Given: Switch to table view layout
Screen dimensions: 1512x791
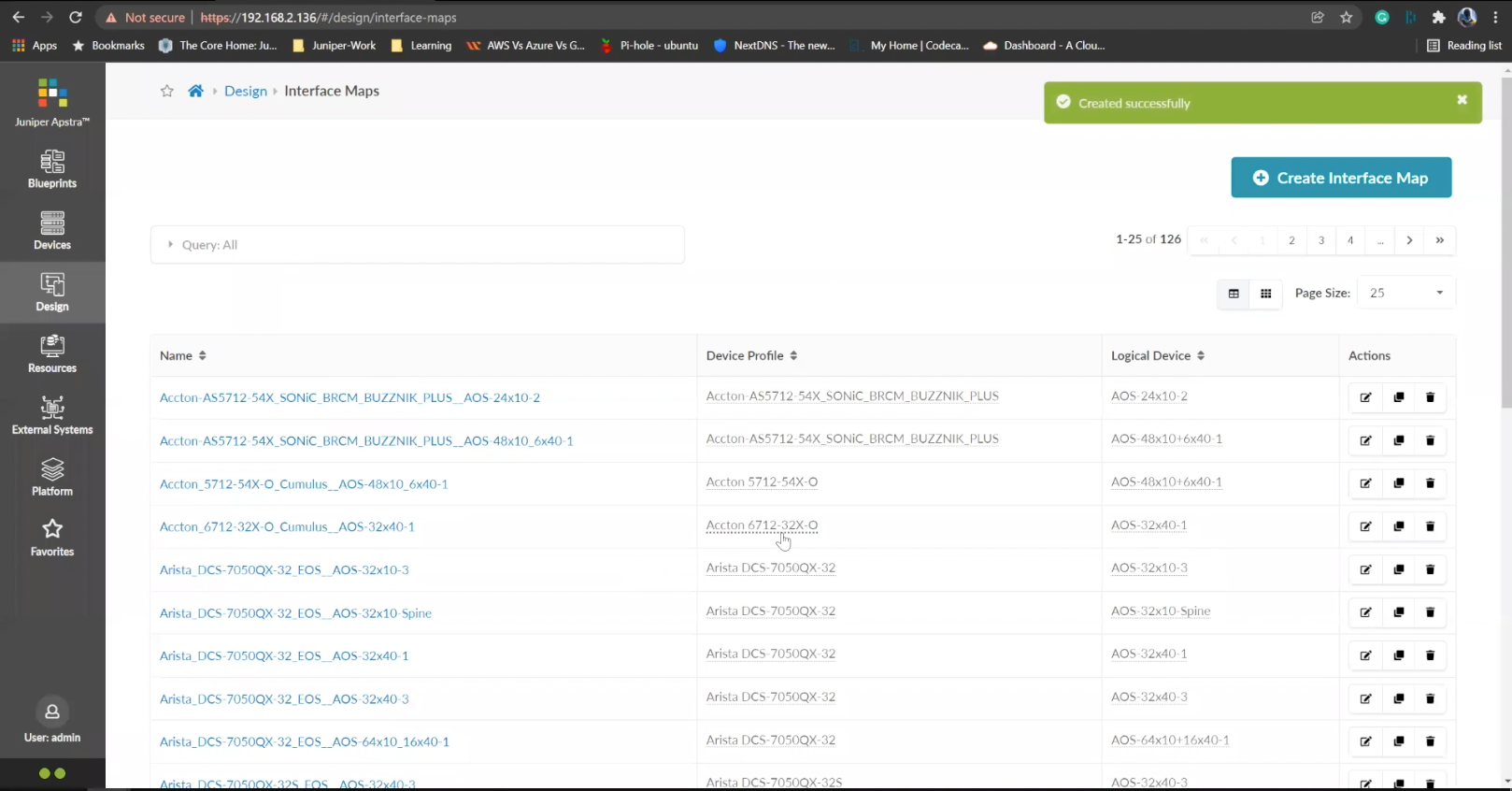Looking at the screenshot, I should 1234,294.
